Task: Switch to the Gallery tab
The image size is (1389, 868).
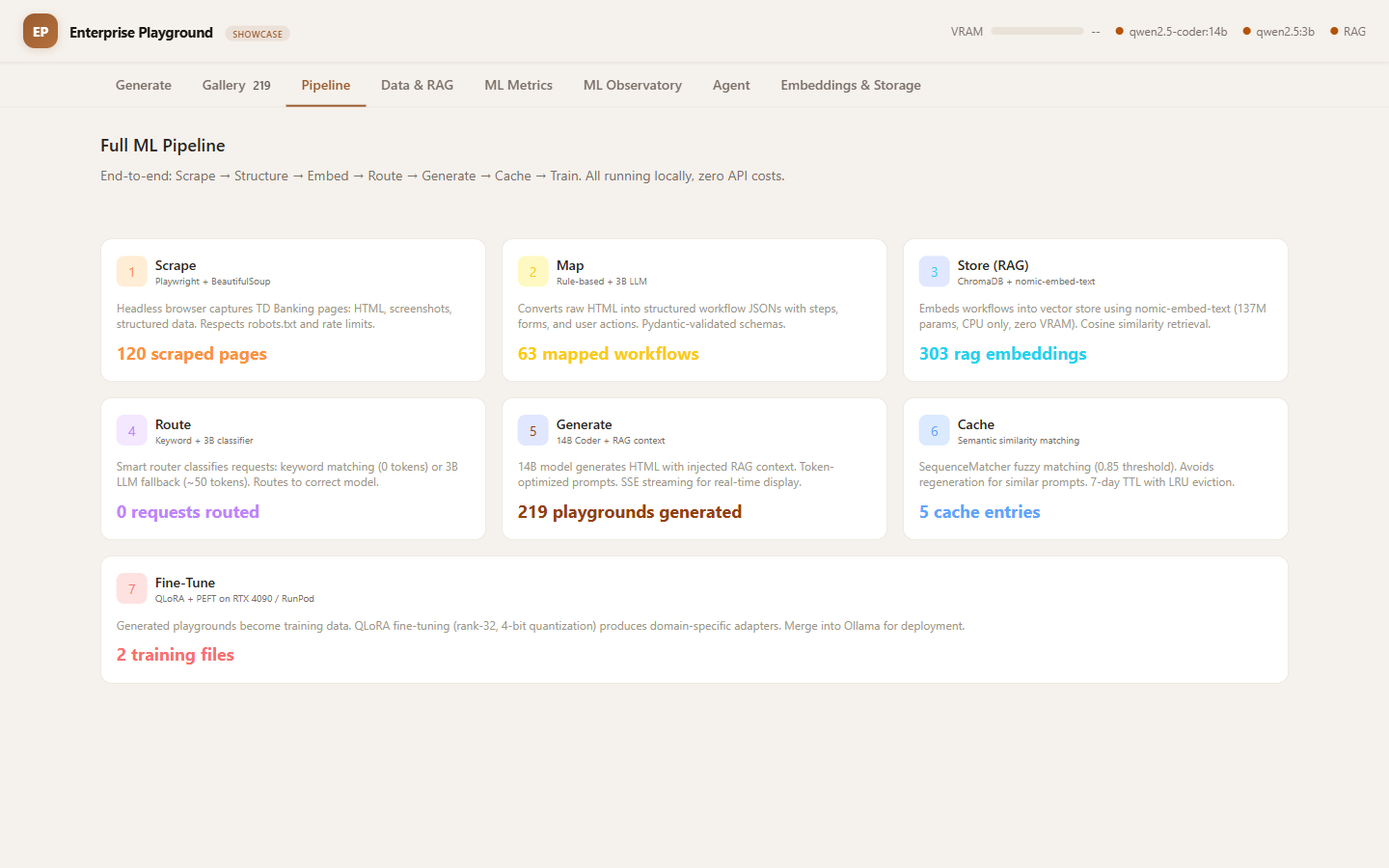Action: 235,85
